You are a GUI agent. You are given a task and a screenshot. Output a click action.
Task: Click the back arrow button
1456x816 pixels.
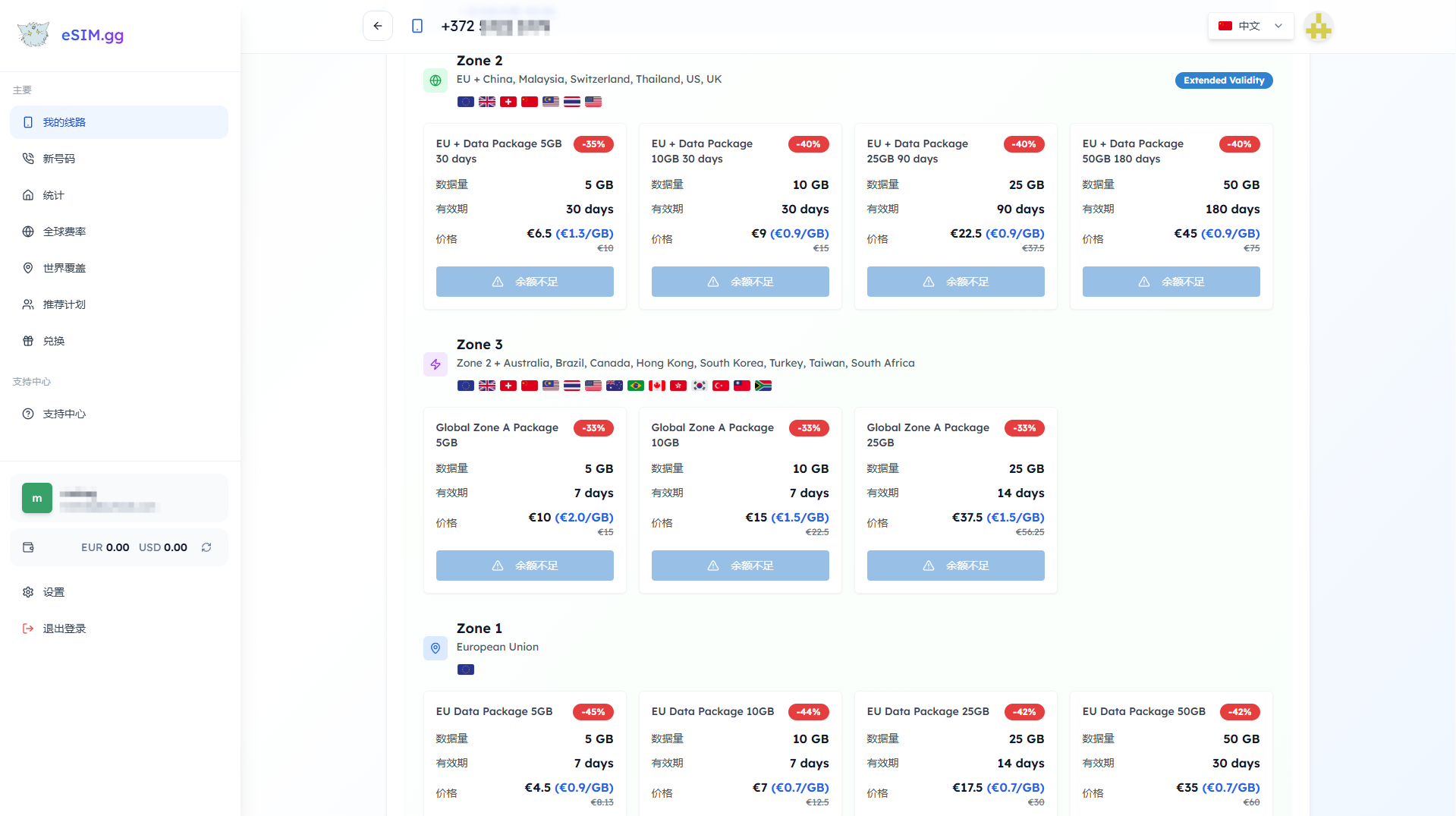pyautogui.click(x=377, y=26)
